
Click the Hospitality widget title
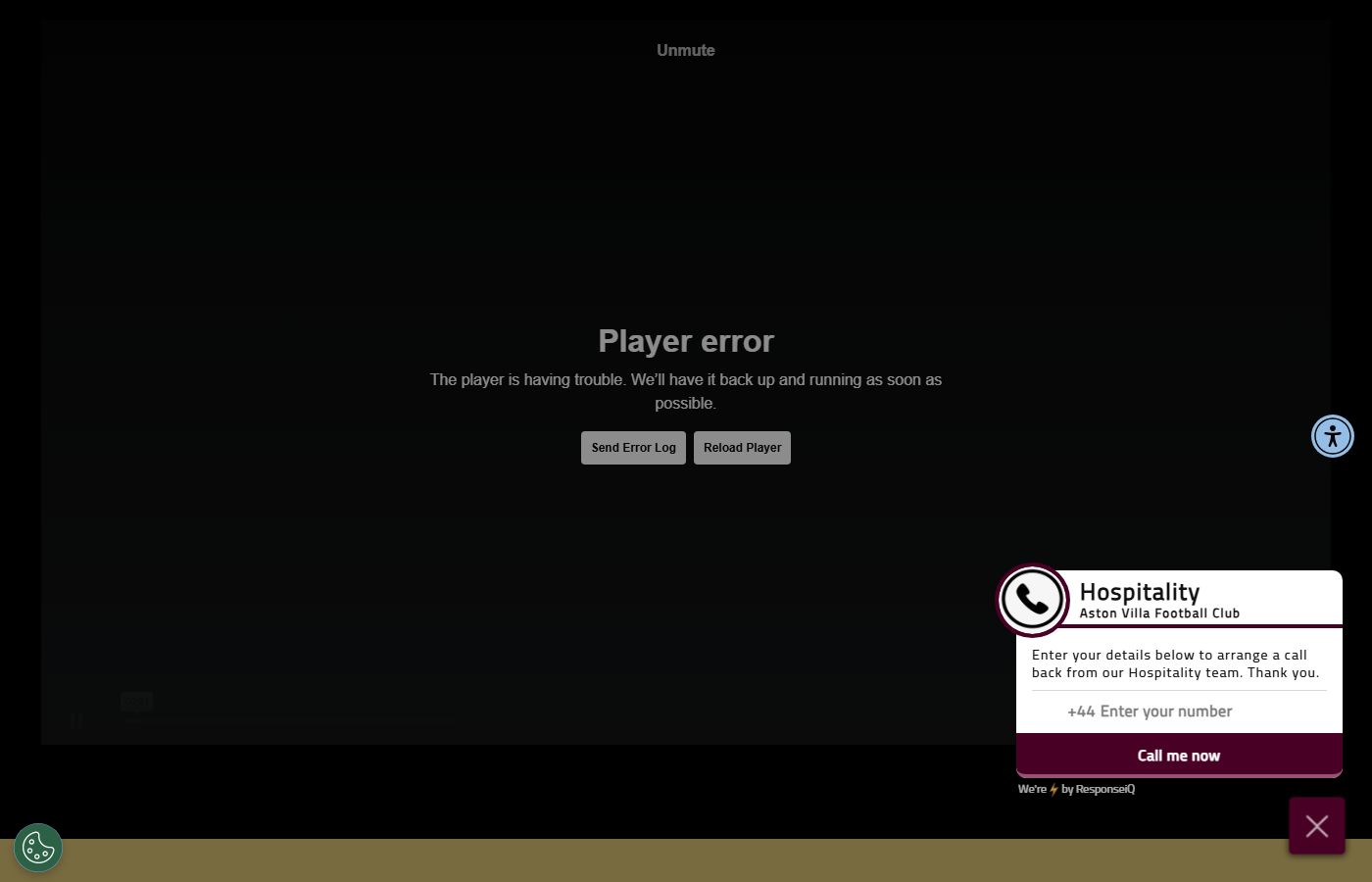tap(1140, 592)
